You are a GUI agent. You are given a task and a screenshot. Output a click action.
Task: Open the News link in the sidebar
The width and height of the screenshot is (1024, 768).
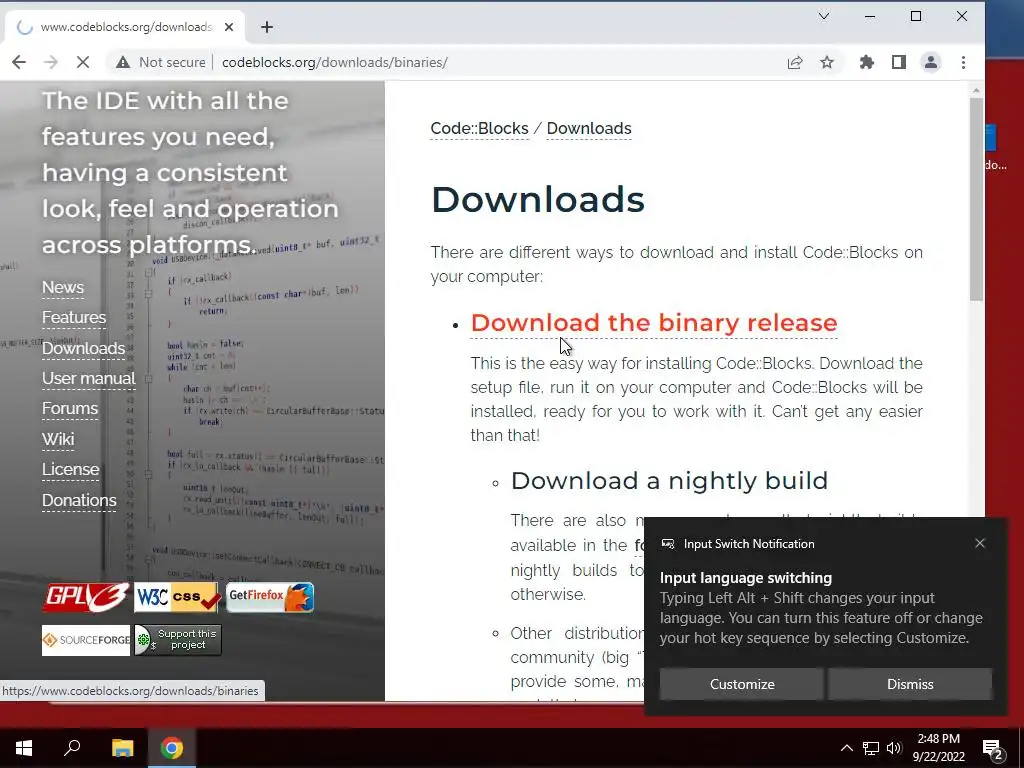tap(63, 287)
